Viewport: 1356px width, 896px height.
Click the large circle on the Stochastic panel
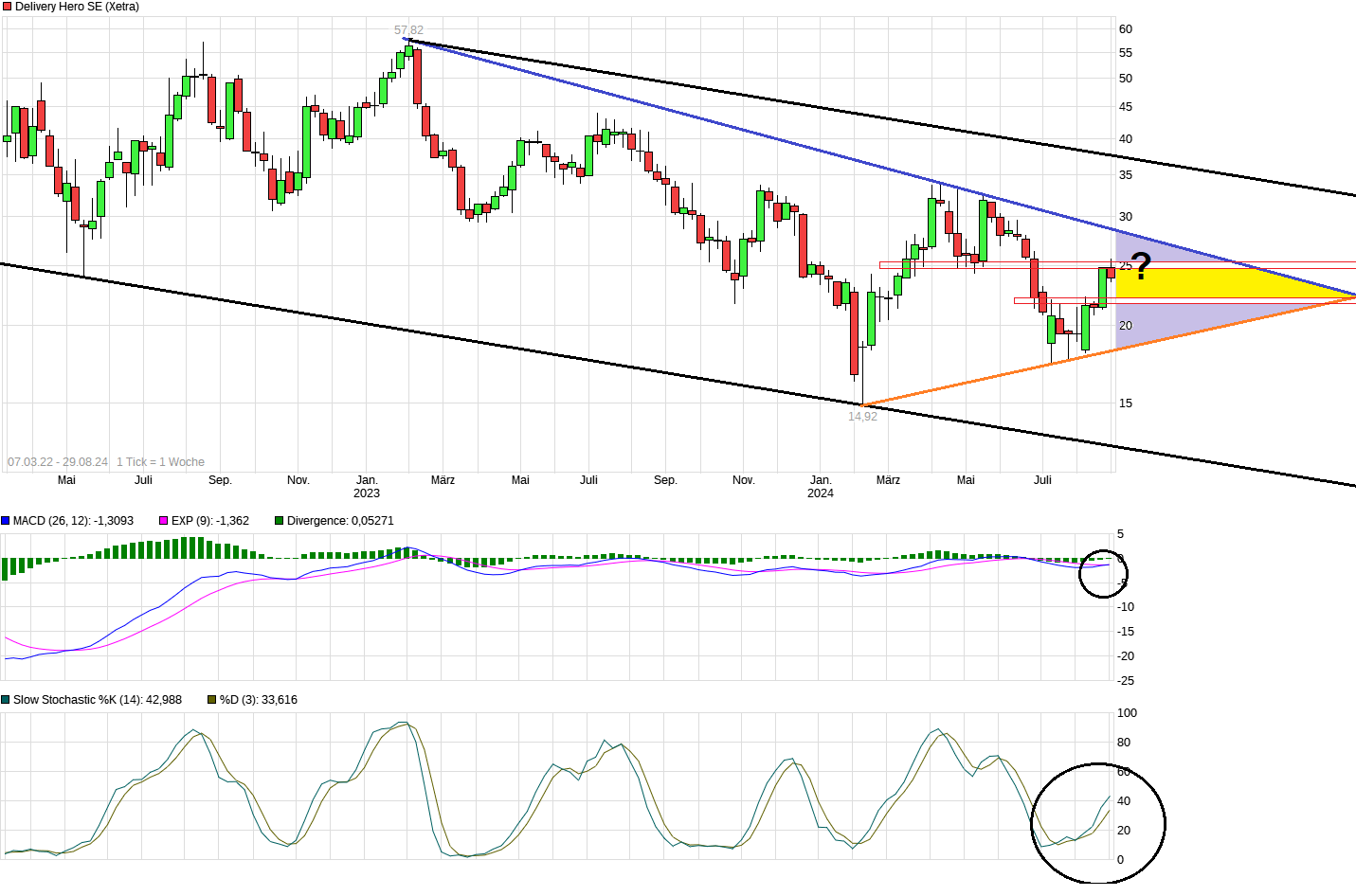click(x=1097, y=822)
